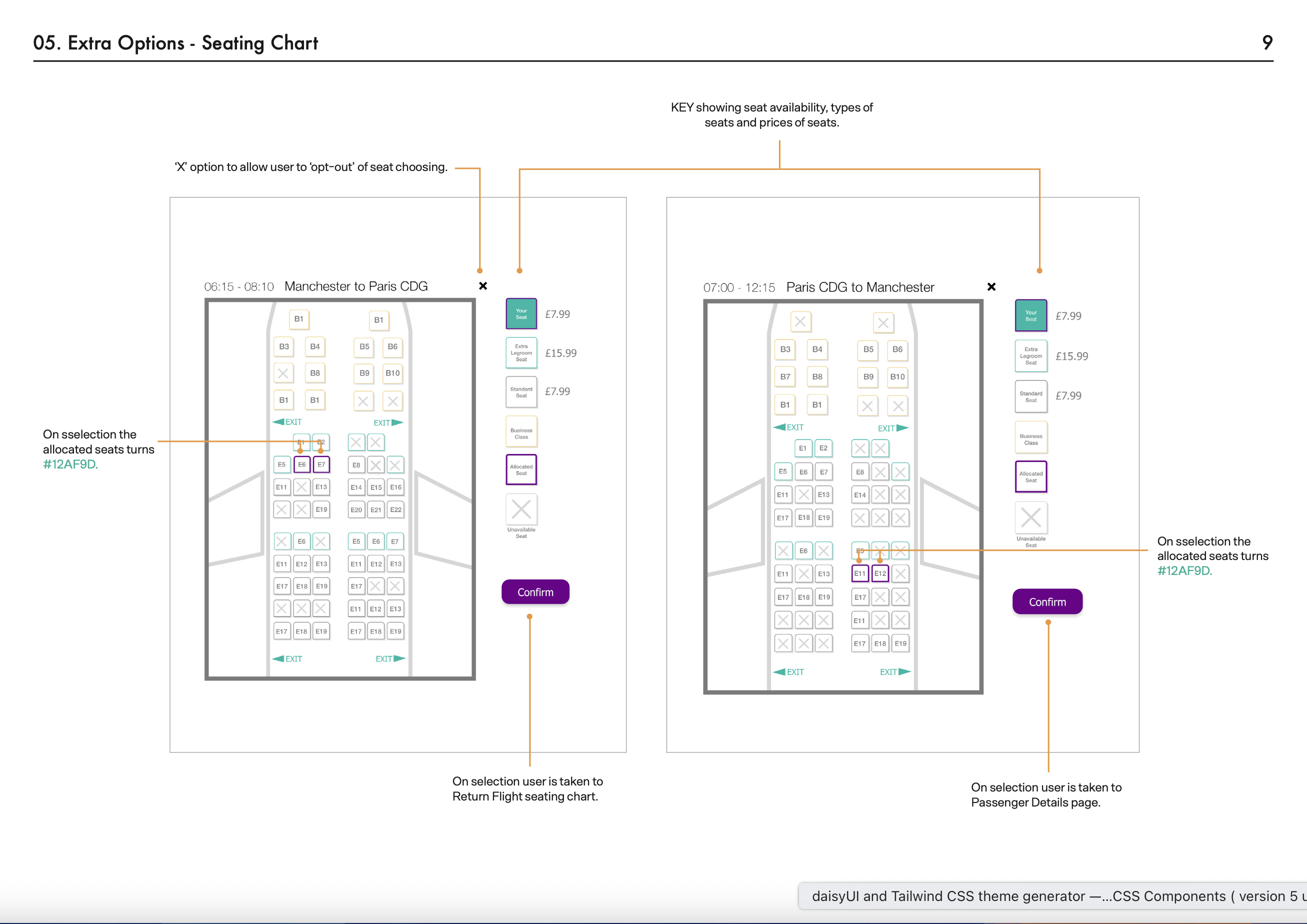Select seat E8 on Manchester to Paris chart

click(356, 465)
